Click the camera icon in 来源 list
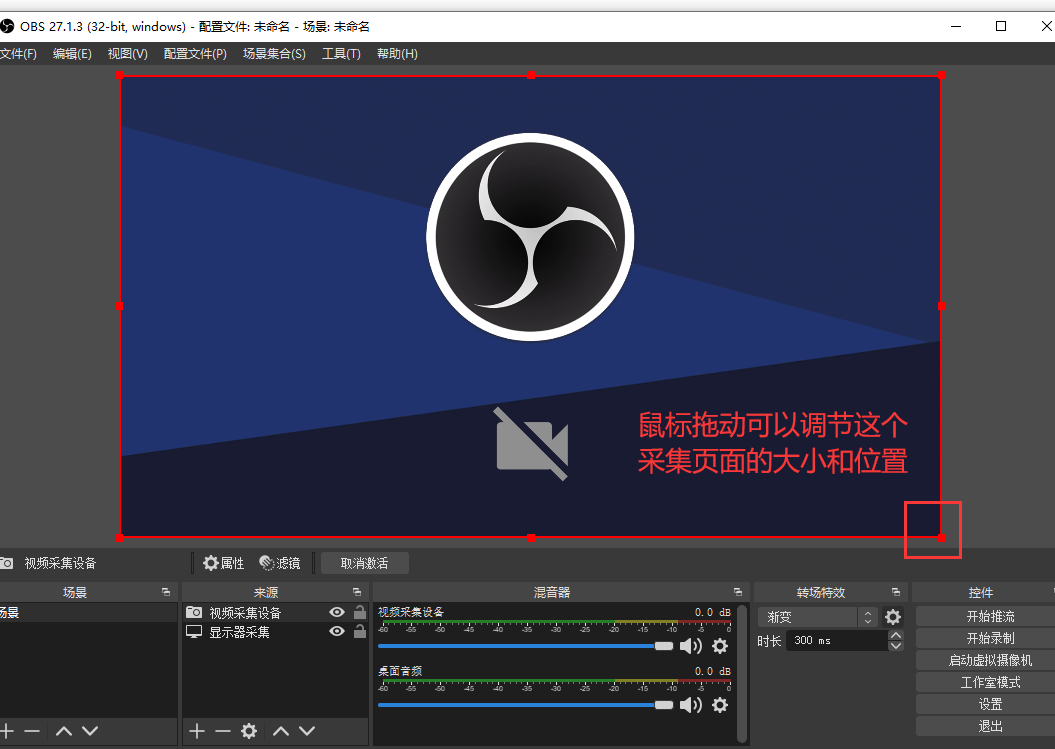The image size is (1055, 749). coord(194,612)
